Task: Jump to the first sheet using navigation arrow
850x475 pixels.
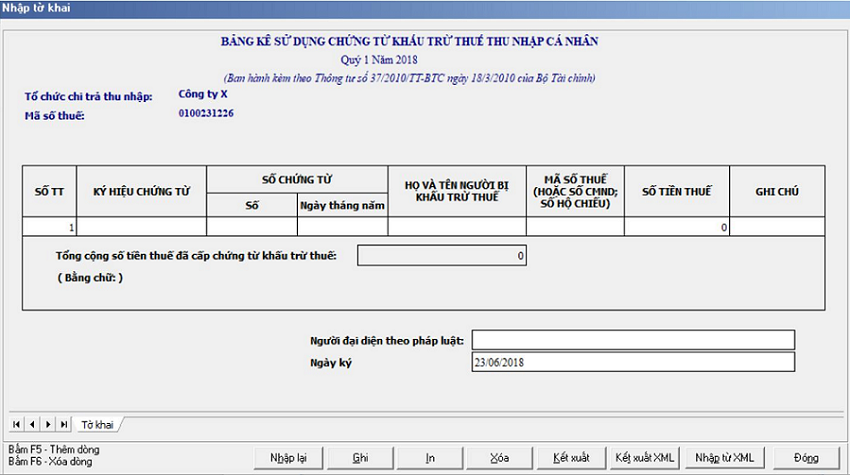Action: coord(16,425)
